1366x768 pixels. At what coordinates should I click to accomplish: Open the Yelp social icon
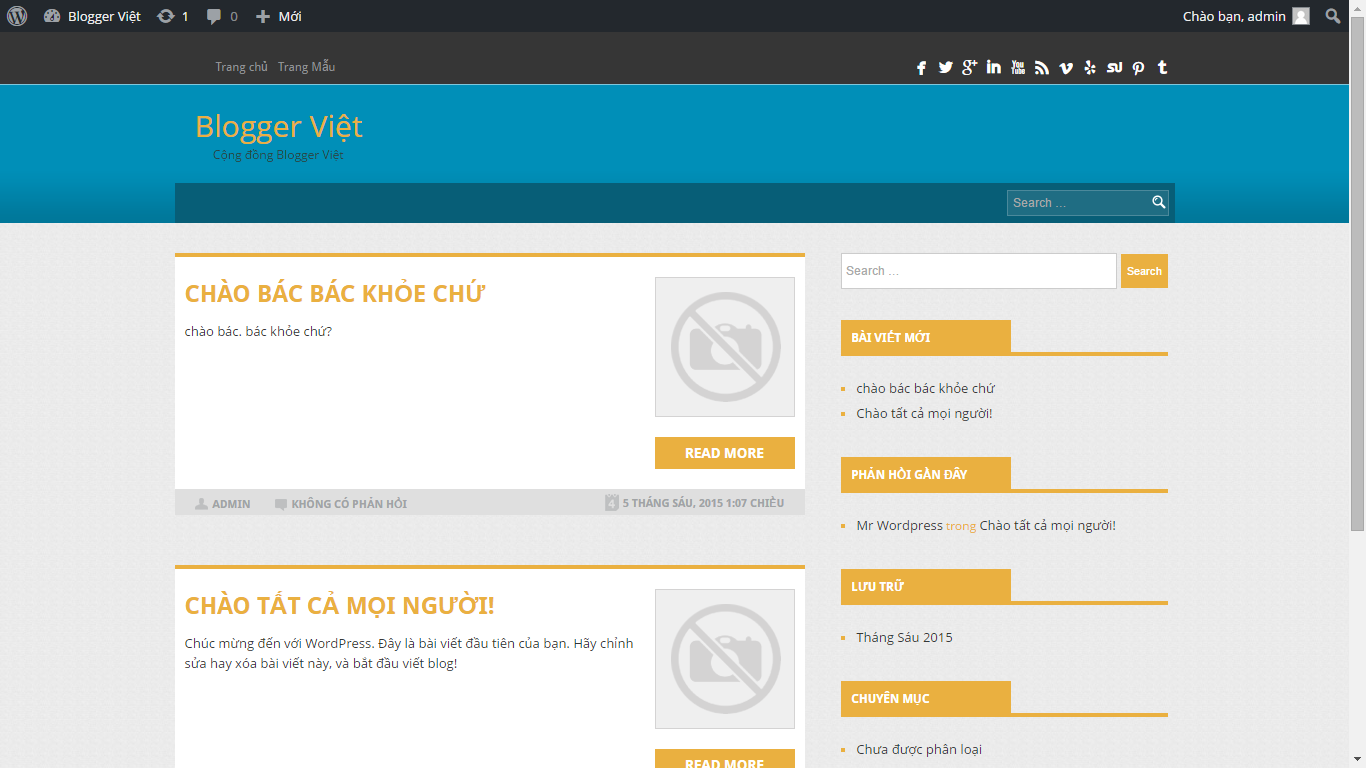(1090, 68)
